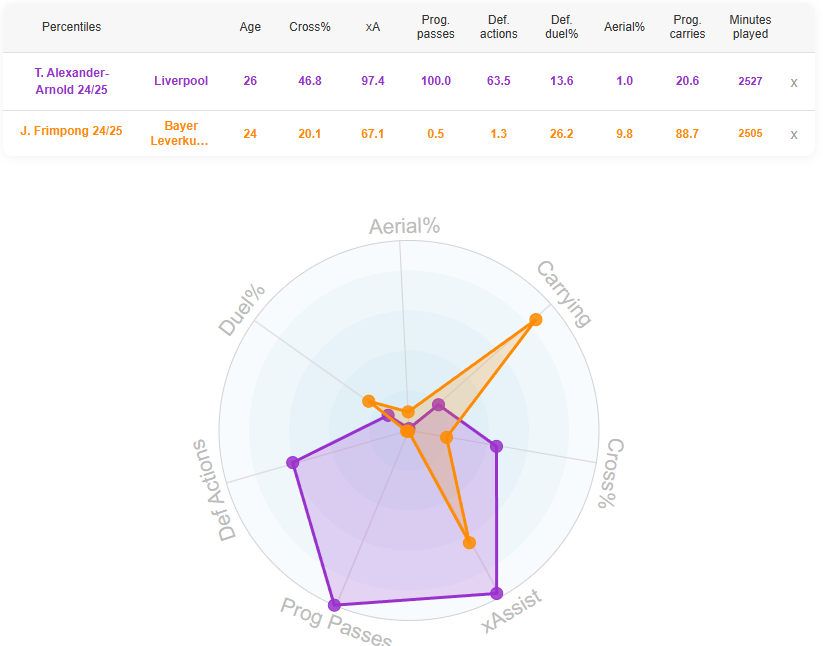
Task: Click purple Prog Passes radar data point
Action: (334, 605)
